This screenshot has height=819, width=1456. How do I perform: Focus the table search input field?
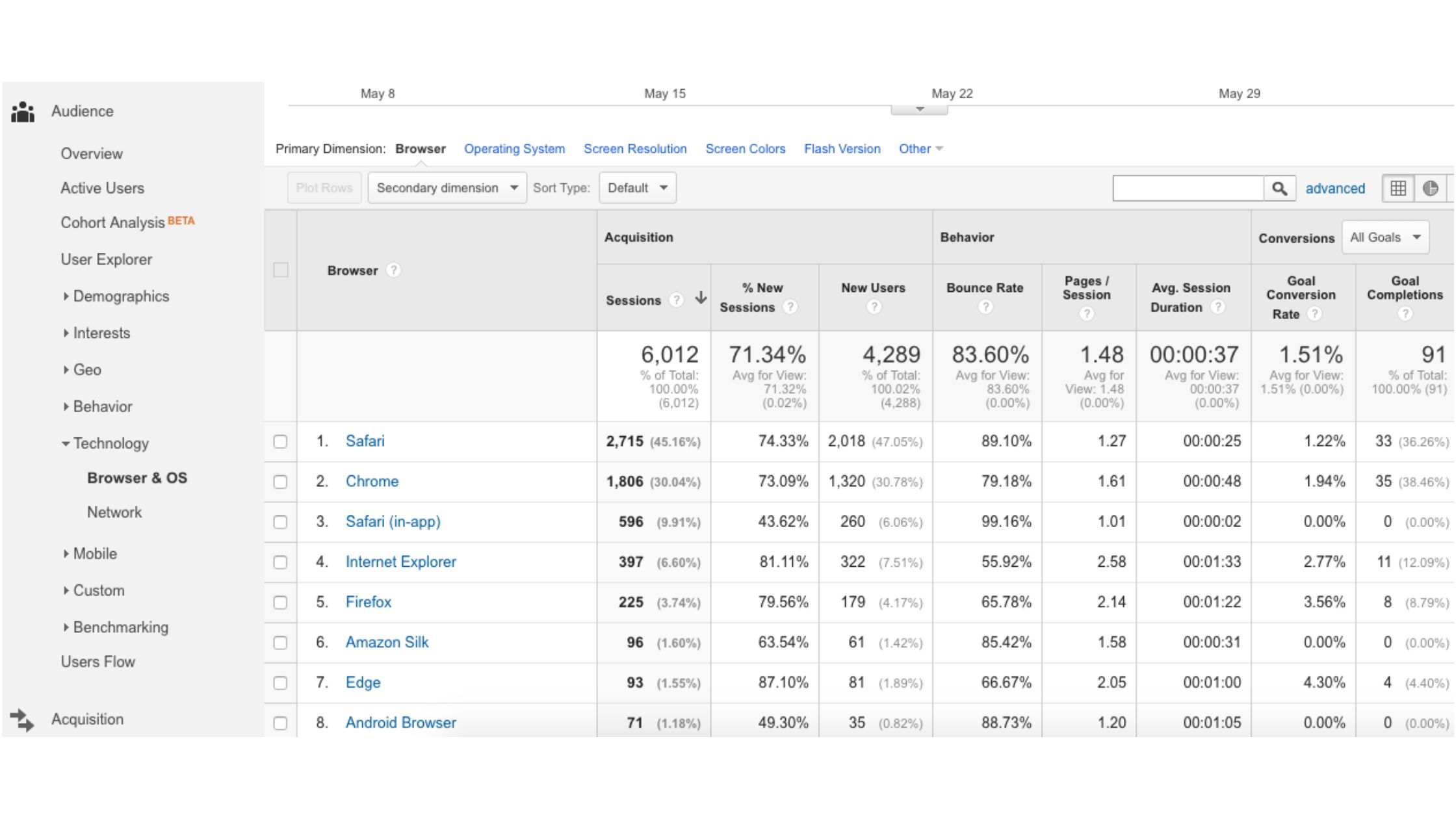pyautogui.click(x=1188, y=188)
